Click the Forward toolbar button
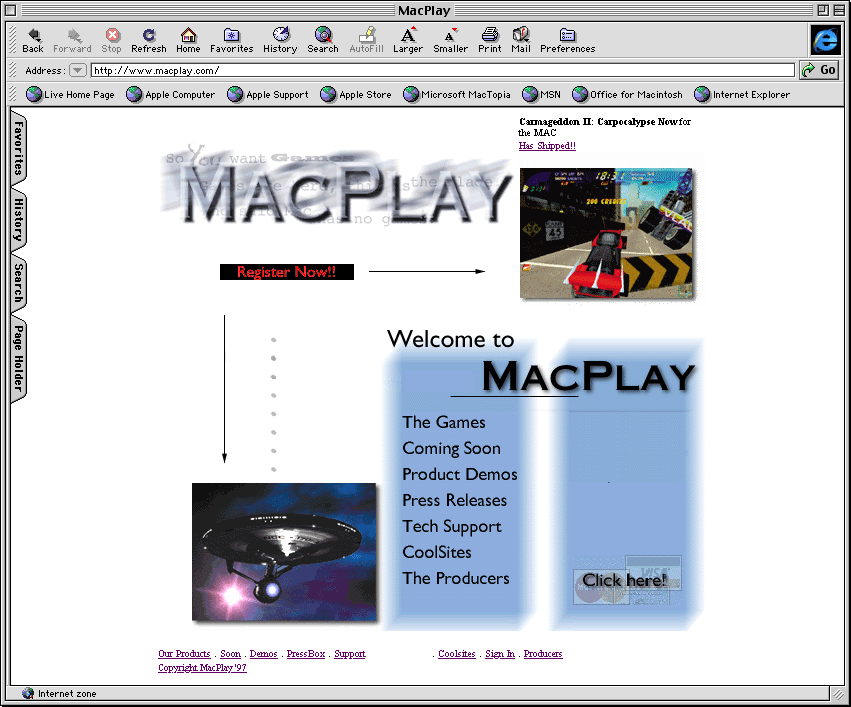851x707 pixels. tap(72, 41)
